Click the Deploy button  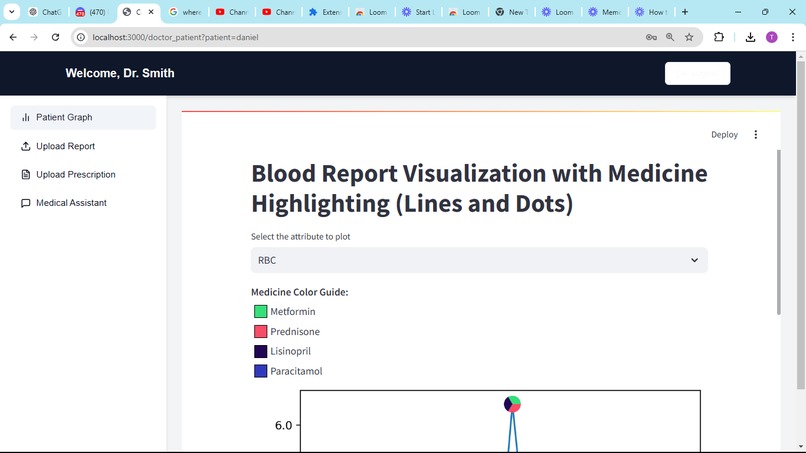(724, 134)
